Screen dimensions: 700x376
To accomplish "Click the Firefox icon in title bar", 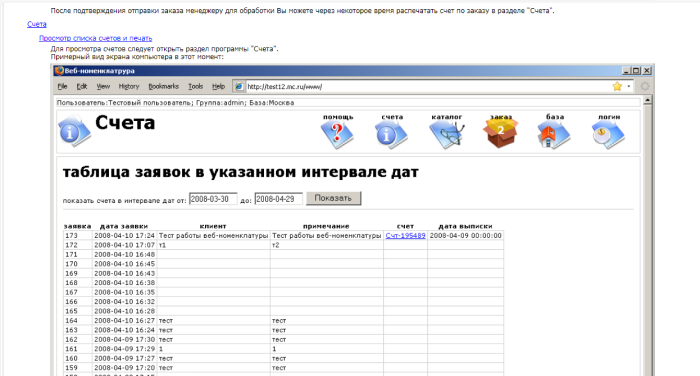I will (59, 71).
